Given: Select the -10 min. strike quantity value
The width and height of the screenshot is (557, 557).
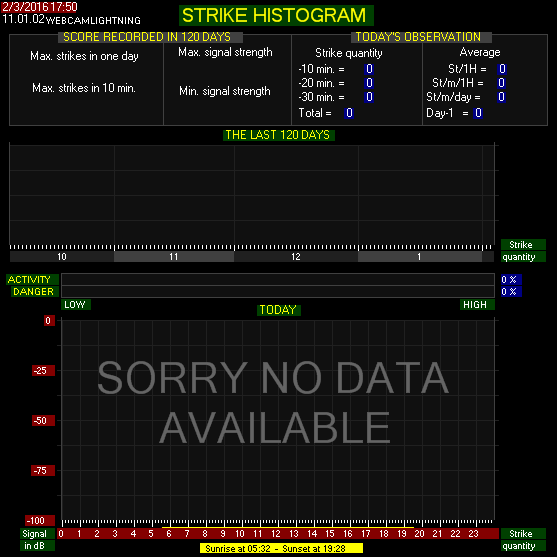Looking at the screenshot, I should point(369,69).
